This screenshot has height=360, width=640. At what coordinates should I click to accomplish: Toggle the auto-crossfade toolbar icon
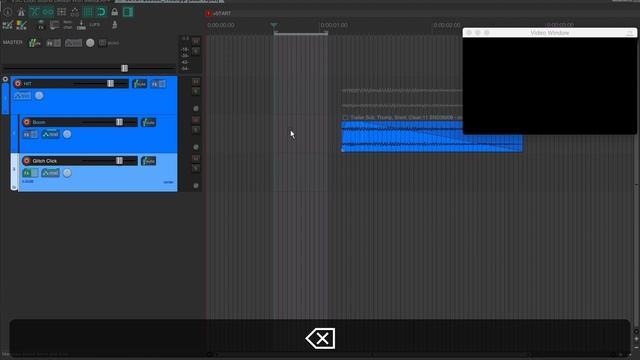click(x=35, y=12)
